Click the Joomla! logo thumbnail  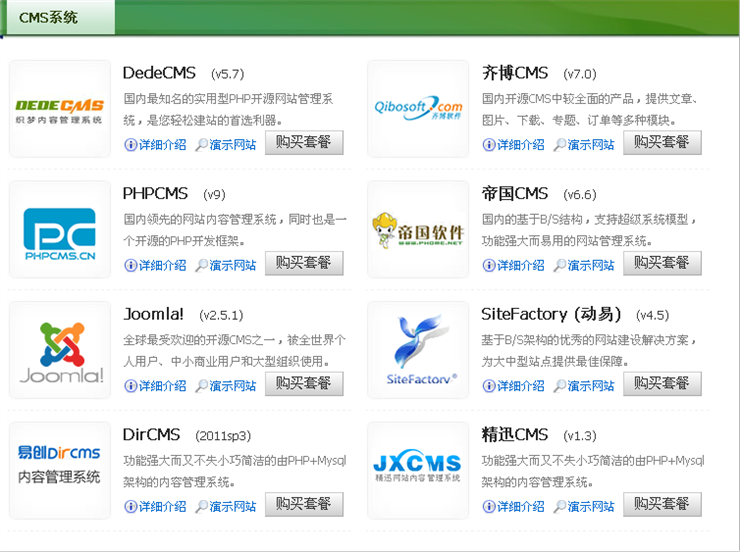point(60,350)
